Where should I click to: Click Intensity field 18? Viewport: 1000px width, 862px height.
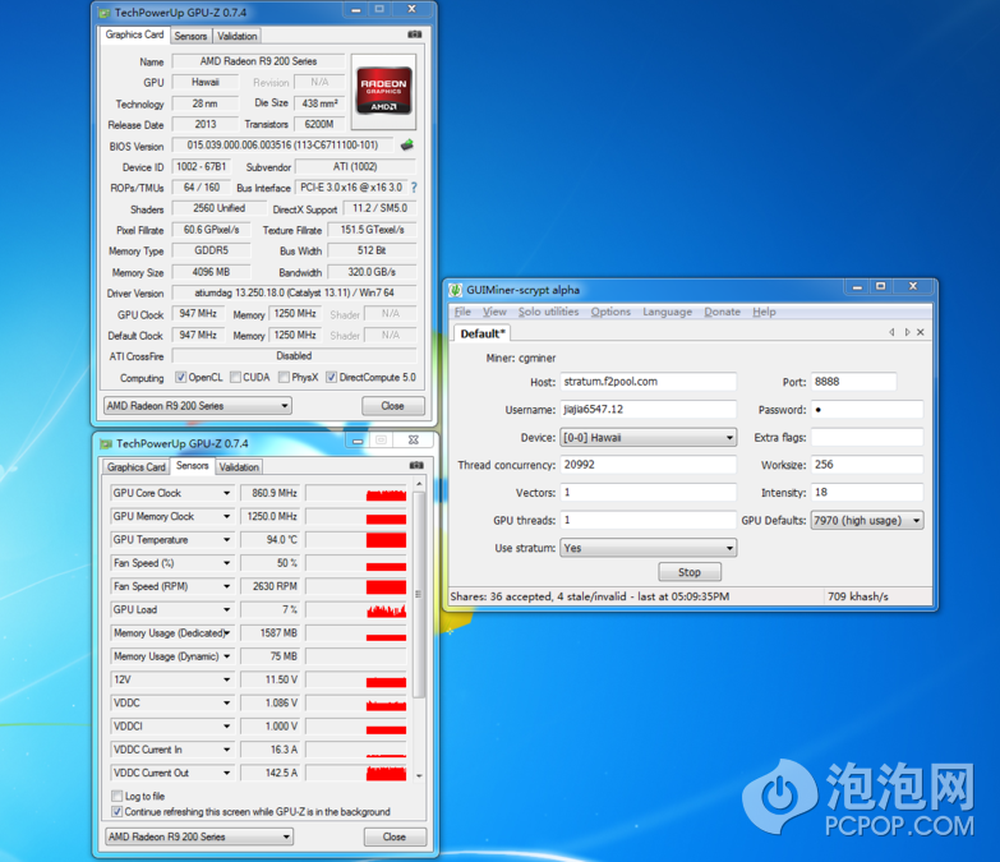coord(867,492)
